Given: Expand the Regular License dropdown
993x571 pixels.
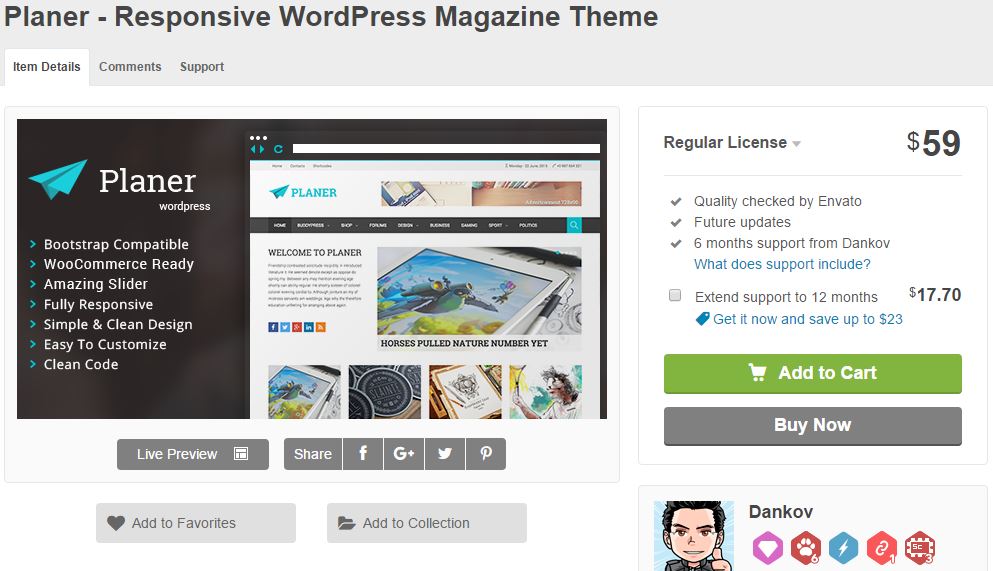Looking at the screenshot, I should (x=732, y=142).
